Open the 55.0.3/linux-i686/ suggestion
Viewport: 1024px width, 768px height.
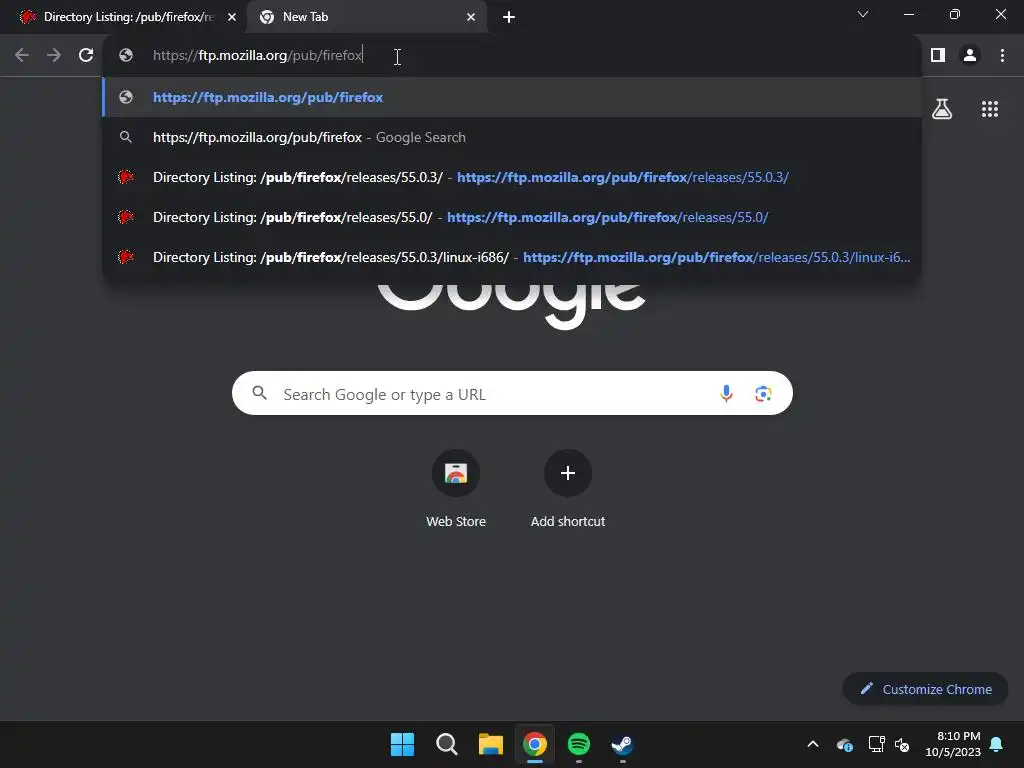coord(512,257)
